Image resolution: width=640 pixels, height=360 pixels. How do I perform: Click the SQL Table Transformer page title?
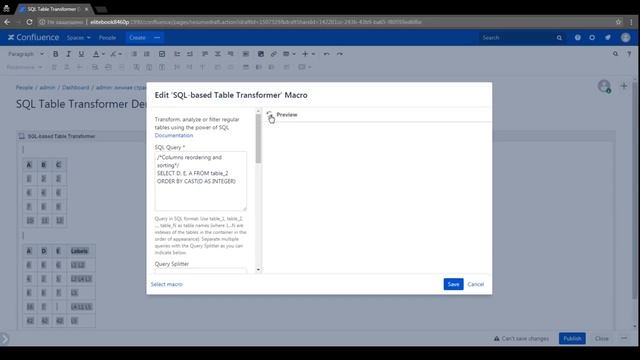[81, 104]
